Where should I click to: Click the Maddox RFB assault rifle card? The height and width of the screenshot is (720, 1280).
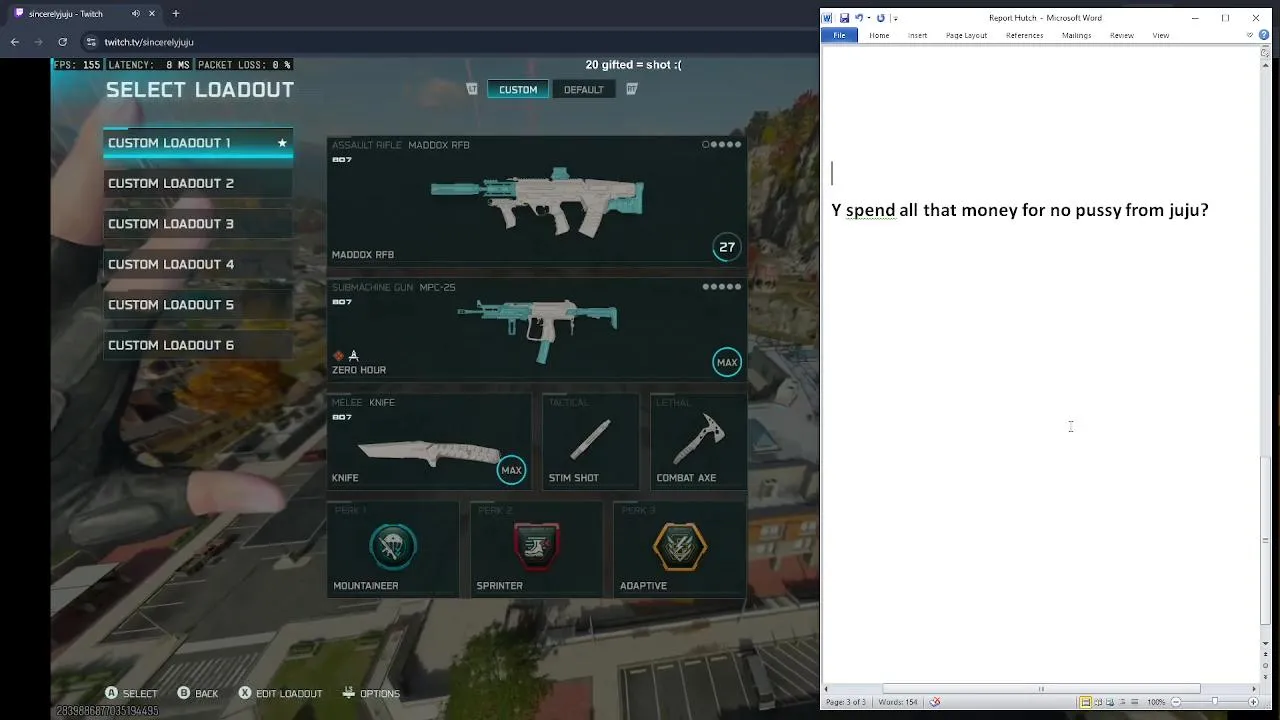click(x=537, y=200)
